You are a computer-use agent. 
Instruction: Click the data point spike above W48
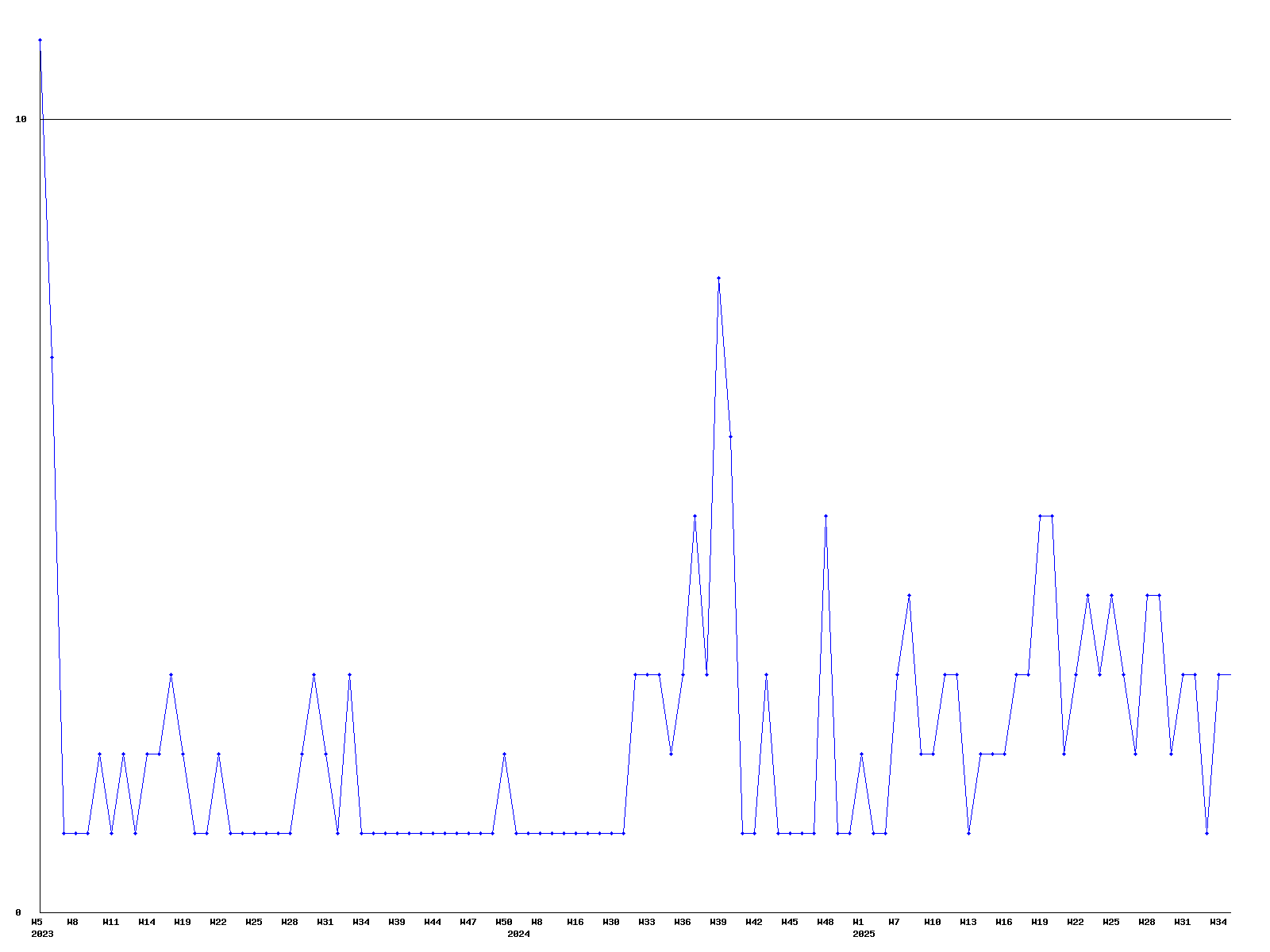coord(825,516)
